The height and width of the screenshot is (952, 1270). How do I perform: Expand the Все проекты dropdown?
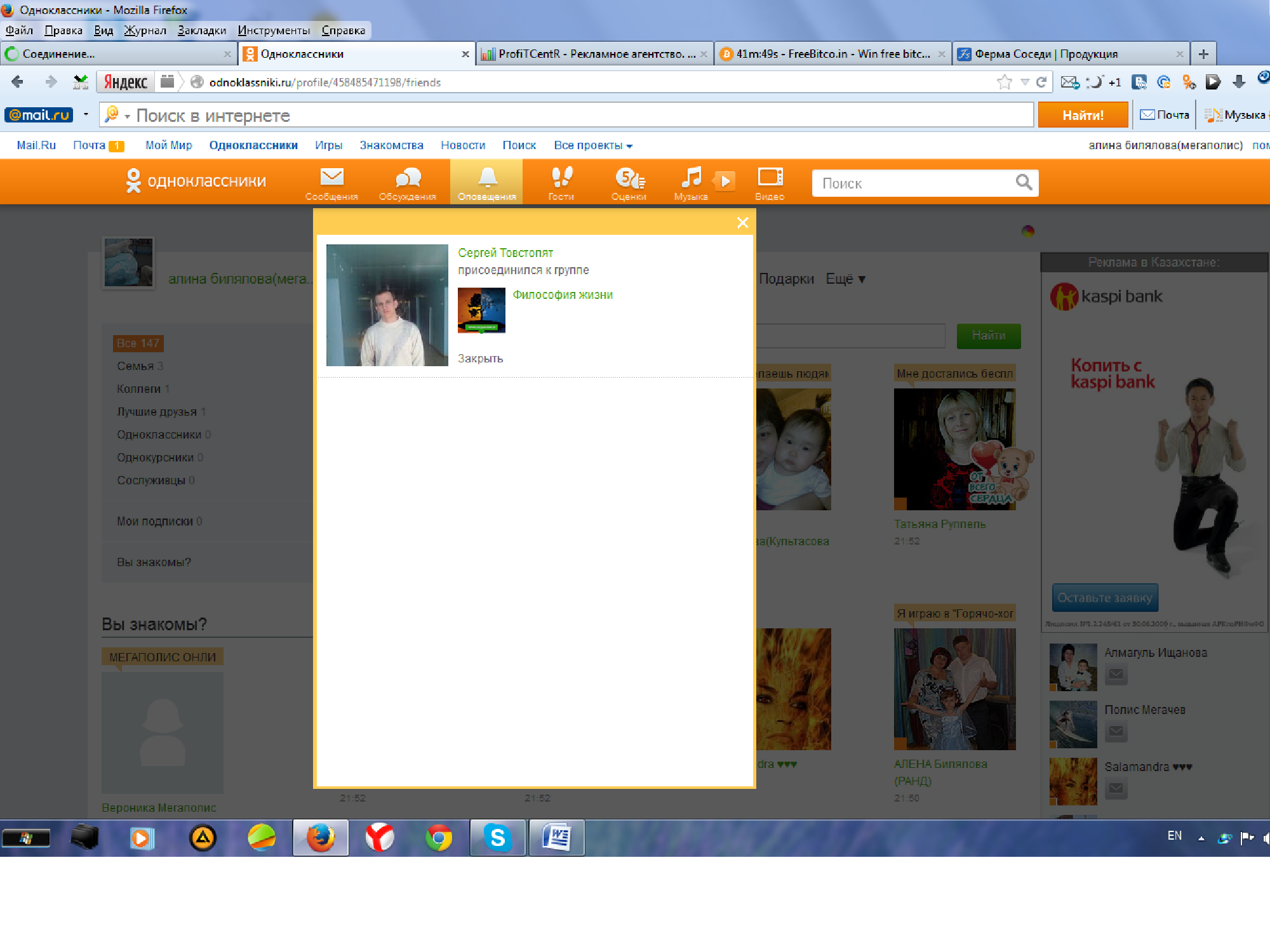click(x=592, y=145)
